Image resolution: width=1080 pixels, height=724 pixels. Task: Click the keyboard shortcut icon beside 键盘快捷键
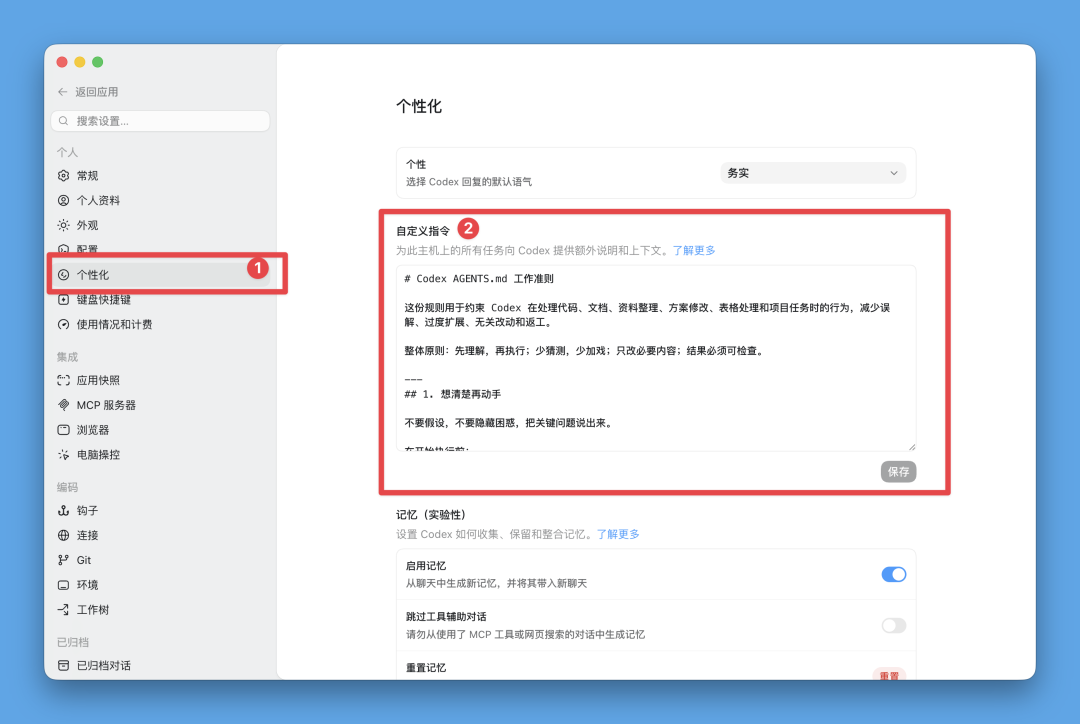[x=63, y=300]
